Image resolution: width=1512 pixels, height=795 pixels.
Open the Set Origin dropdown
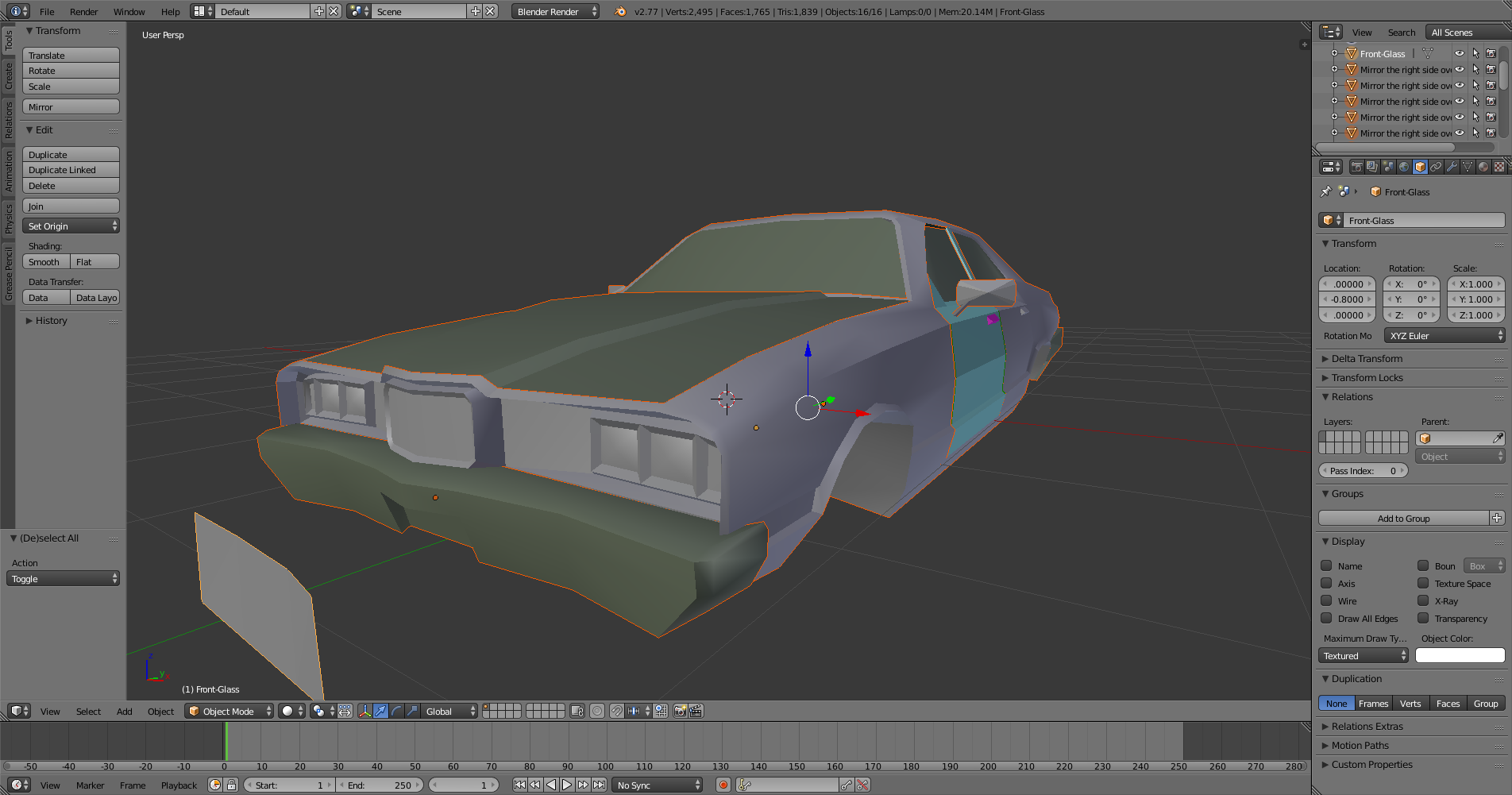tap(71, 226)
